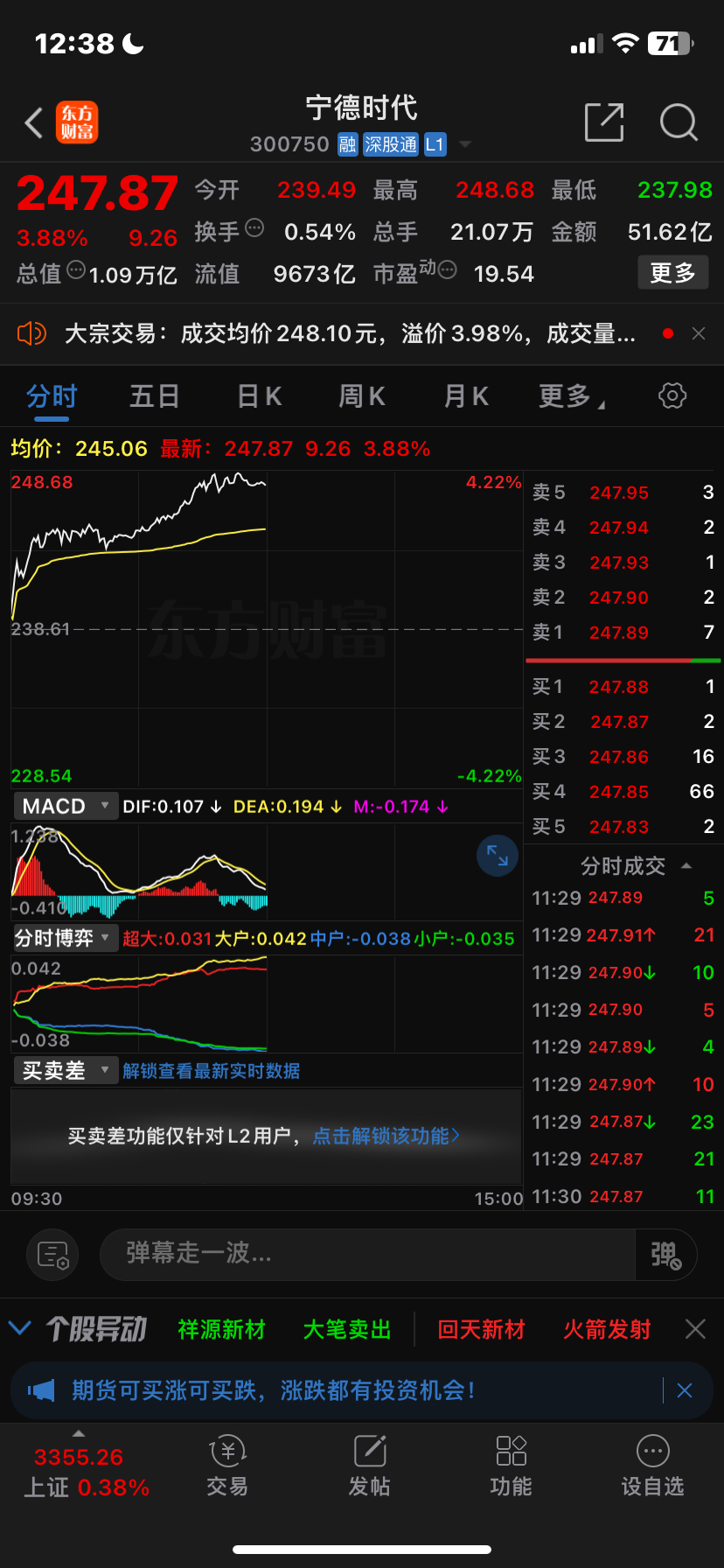This screenshot has height=1568, width=724.
Task: Tap the L1 level badge
Action: pos(435,144)
